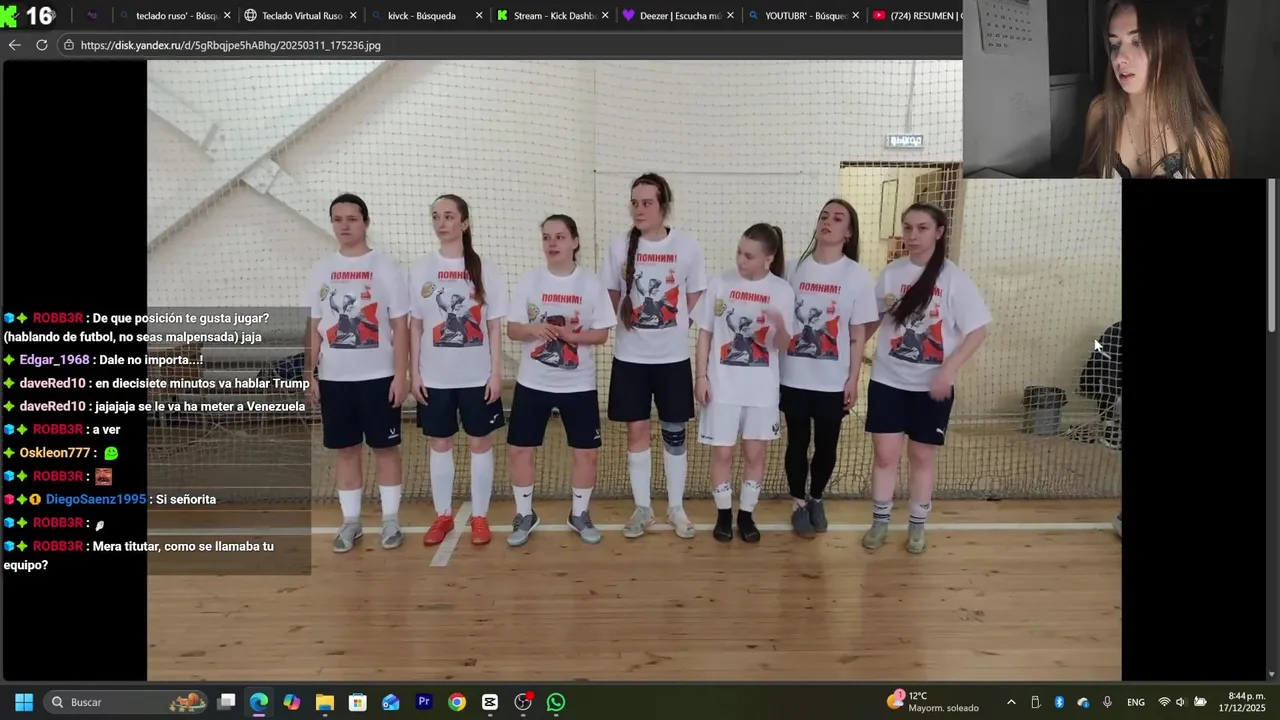Click username Edgar_1968 in chat
Image resolution: width=1280 pixels, height=720 pixels.
click(x=54, y=360)
